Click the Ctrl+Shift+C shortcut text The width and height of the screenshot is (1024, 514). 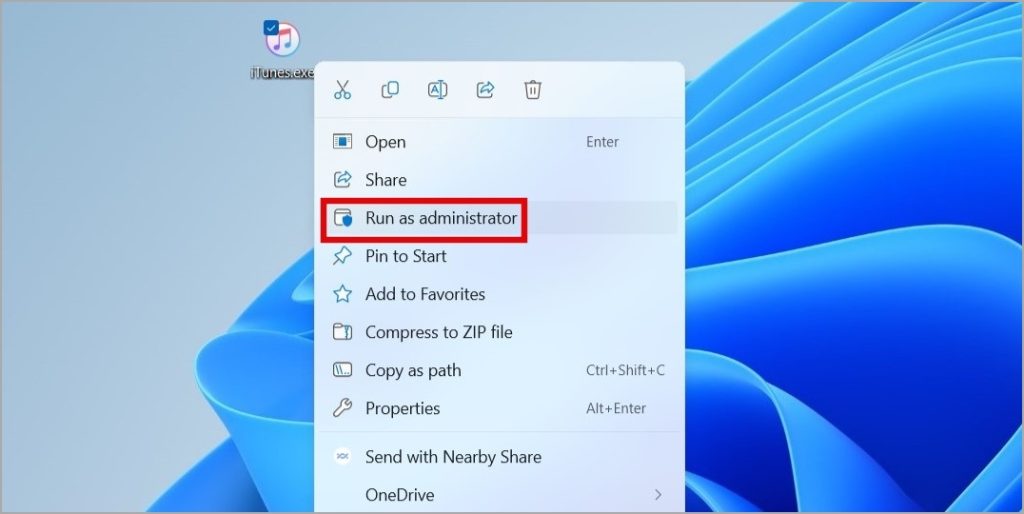pos(625,370)
